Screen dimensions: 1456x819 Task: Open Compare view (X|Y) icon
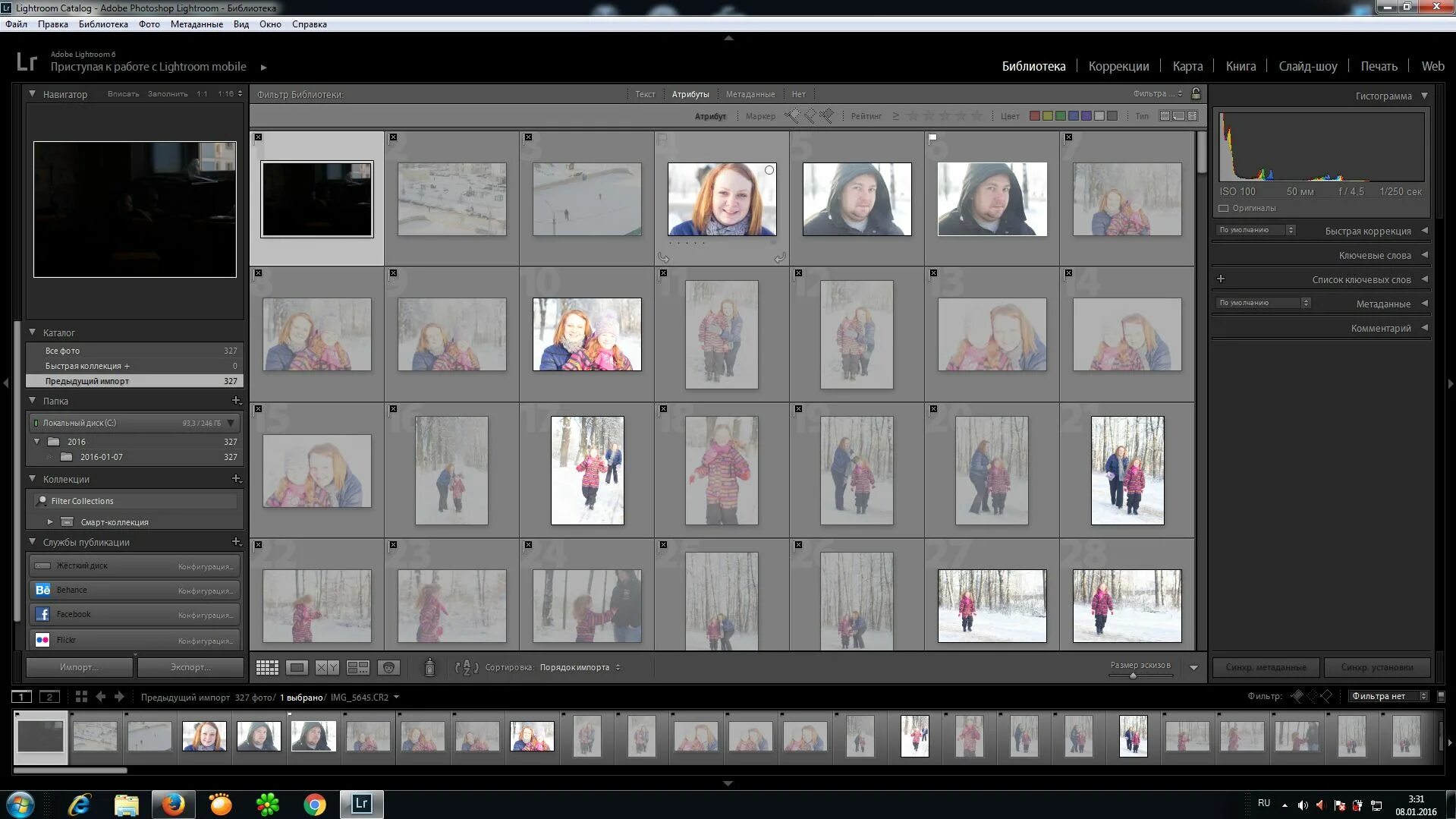327,667
